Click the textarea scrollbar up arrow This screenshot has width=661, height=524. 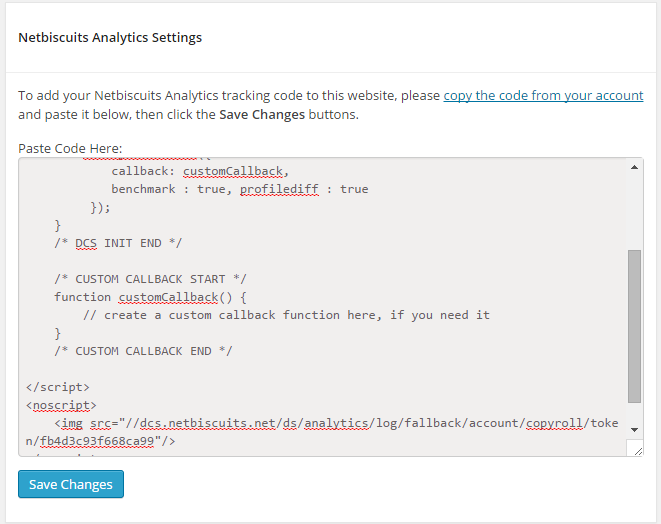coord(634,167)
